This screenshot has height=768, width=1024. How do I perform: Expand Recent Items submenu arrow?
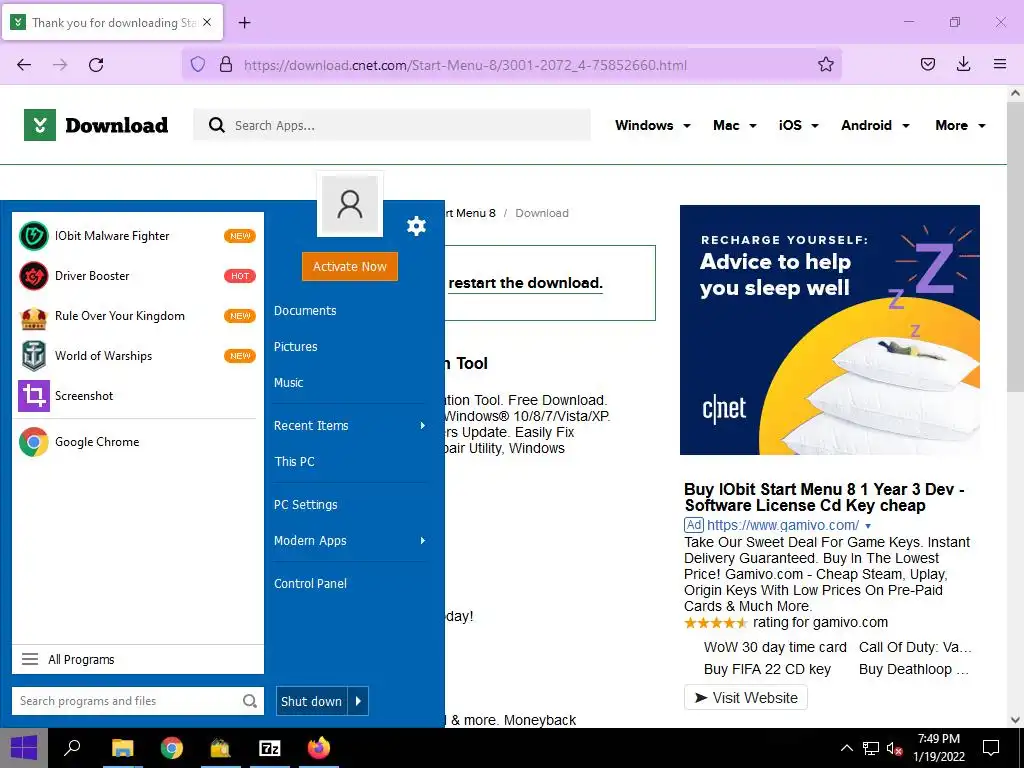(423, 426)
